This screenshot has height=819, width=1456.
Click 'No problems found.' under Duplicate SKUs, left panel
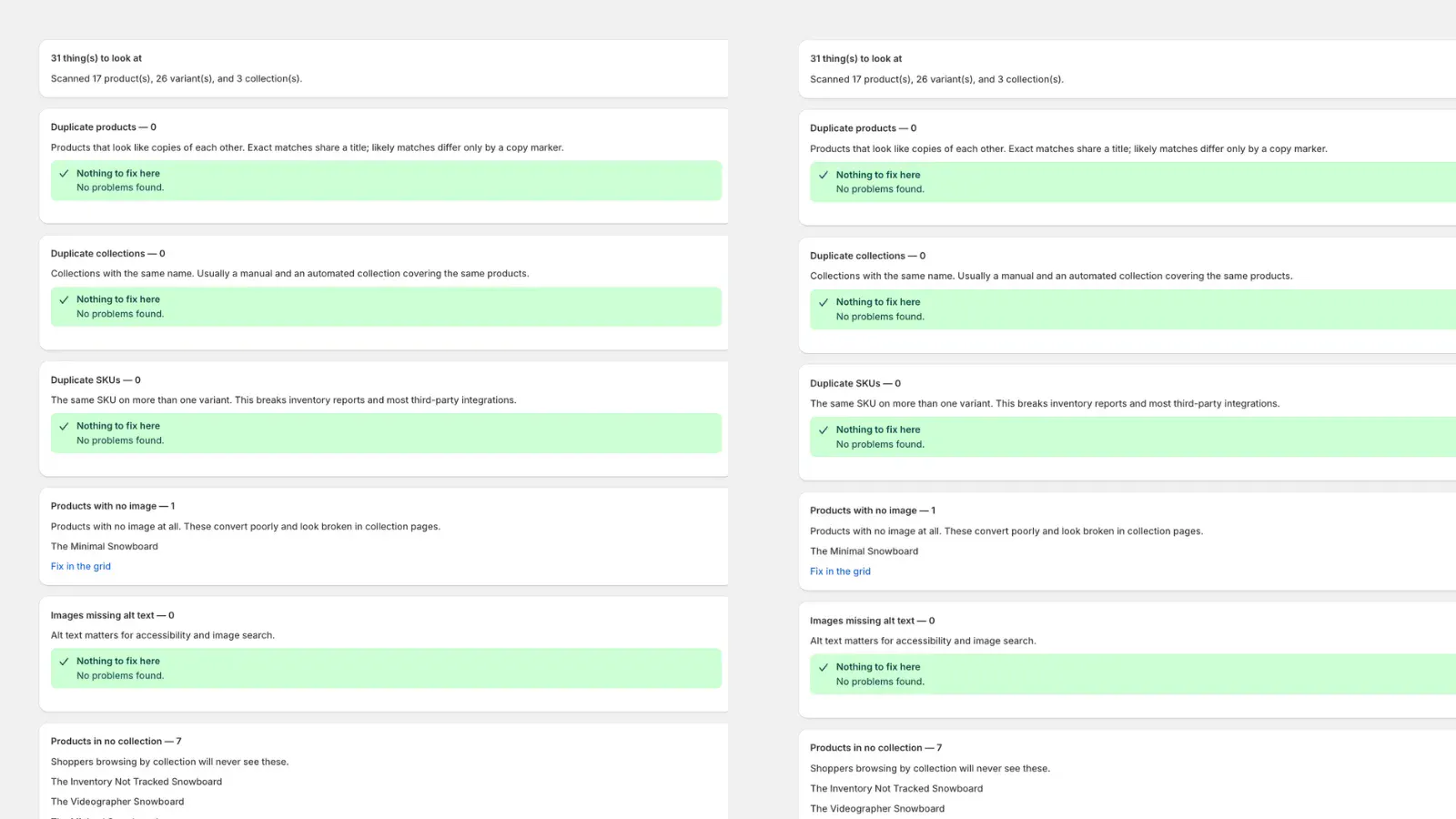120,440
